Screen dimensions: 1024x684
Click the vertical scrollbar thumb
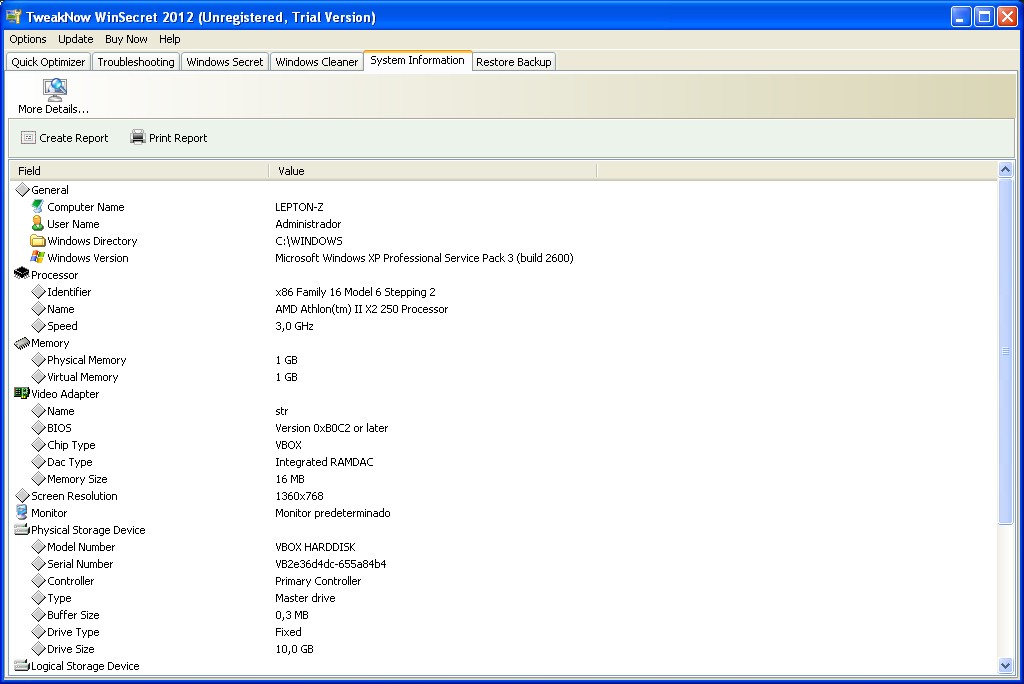(x=1006, y=351)
